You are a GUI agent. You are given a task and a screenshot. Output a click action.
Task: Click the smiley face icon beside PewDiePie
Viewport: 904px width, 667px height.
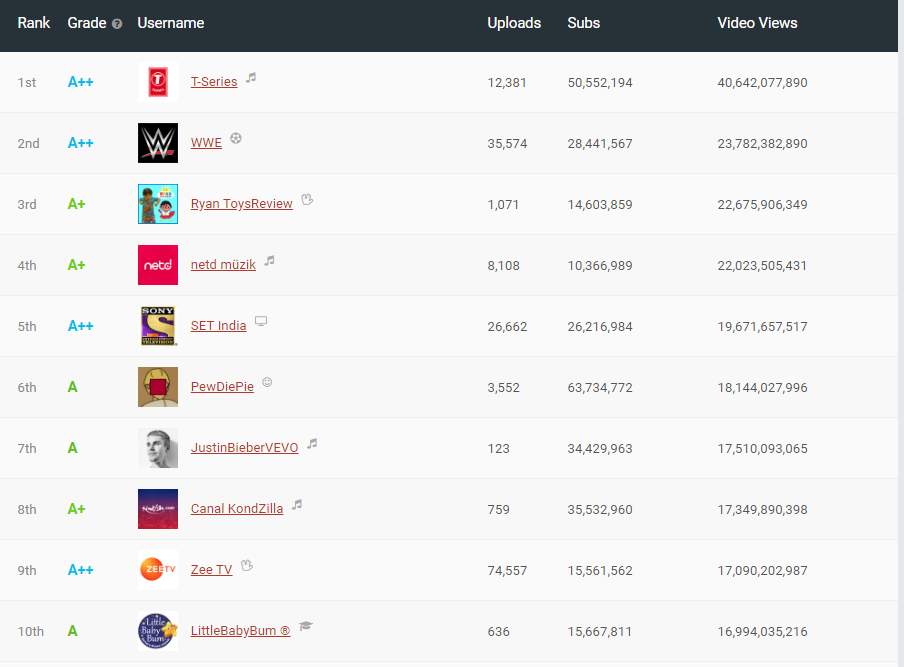[x=267, y=382]
